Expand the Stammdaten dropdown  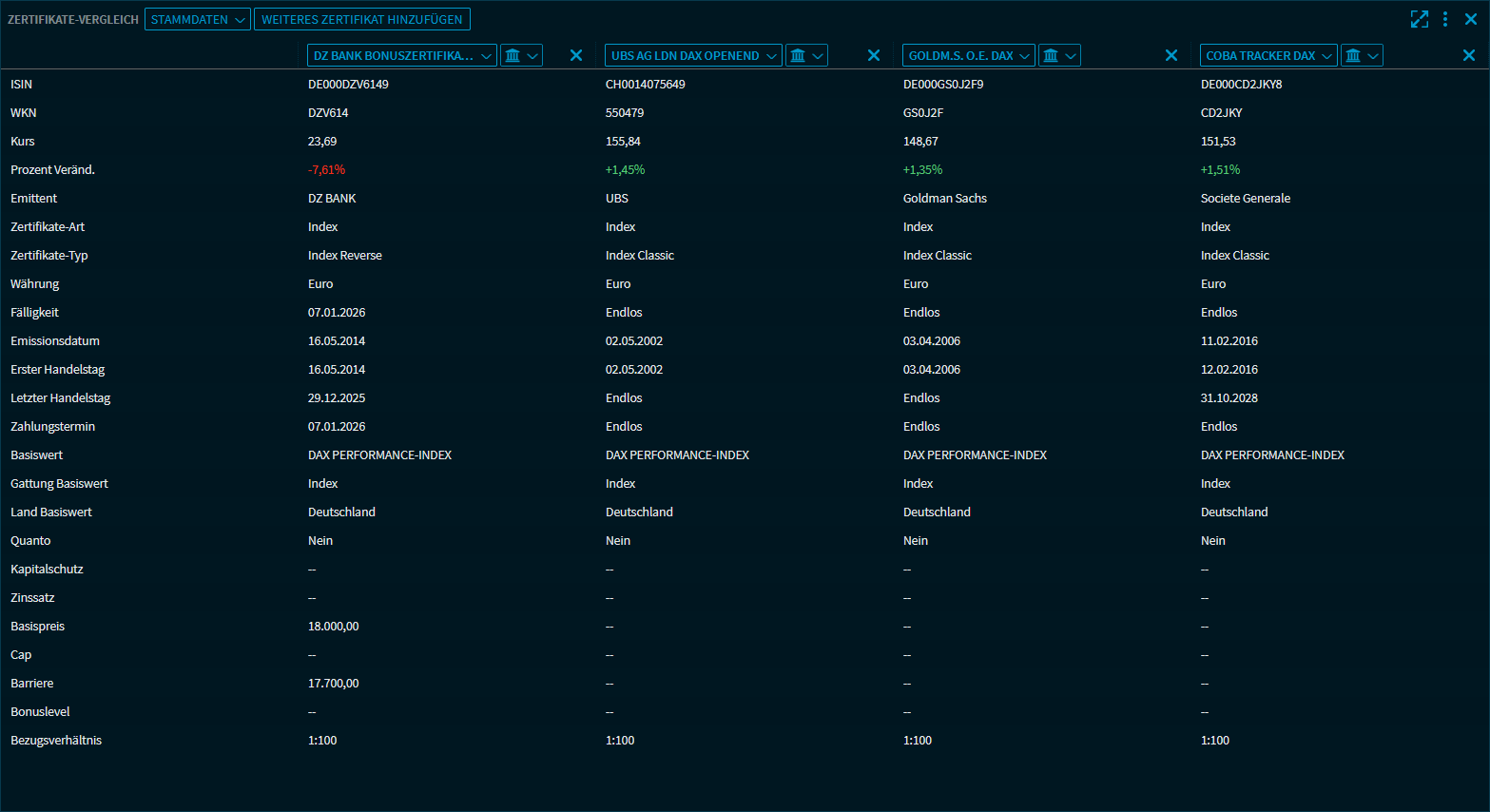pos(198,19)
